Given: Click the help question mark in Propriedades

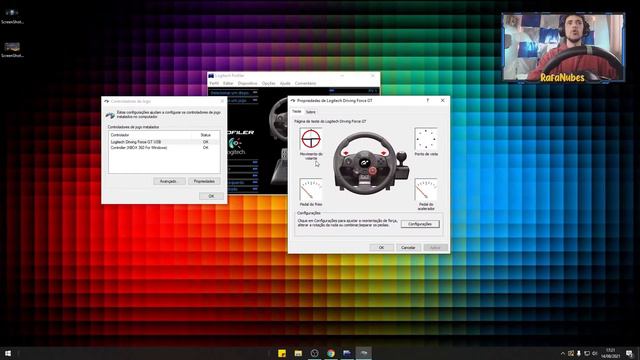Looking at the screenshot, I should [x=428, y=100].
